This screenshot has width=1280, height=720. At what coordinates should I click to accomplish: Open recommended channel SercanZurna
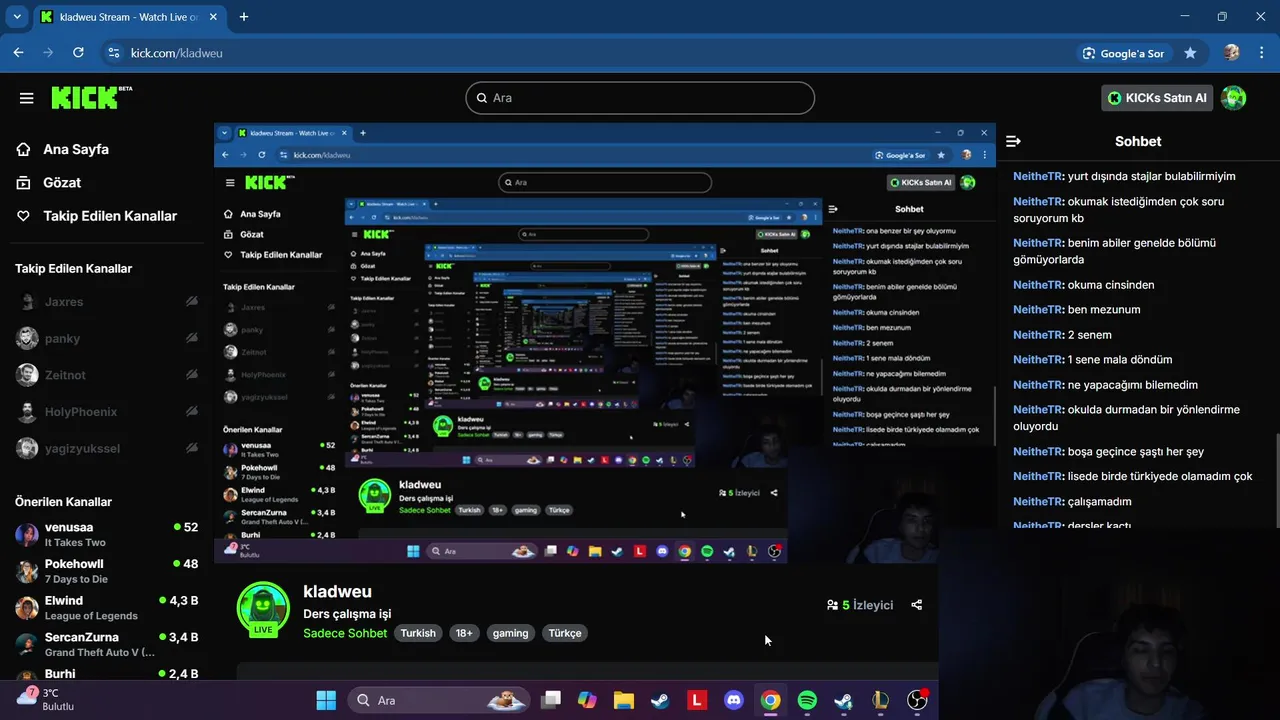coord(106,644)
